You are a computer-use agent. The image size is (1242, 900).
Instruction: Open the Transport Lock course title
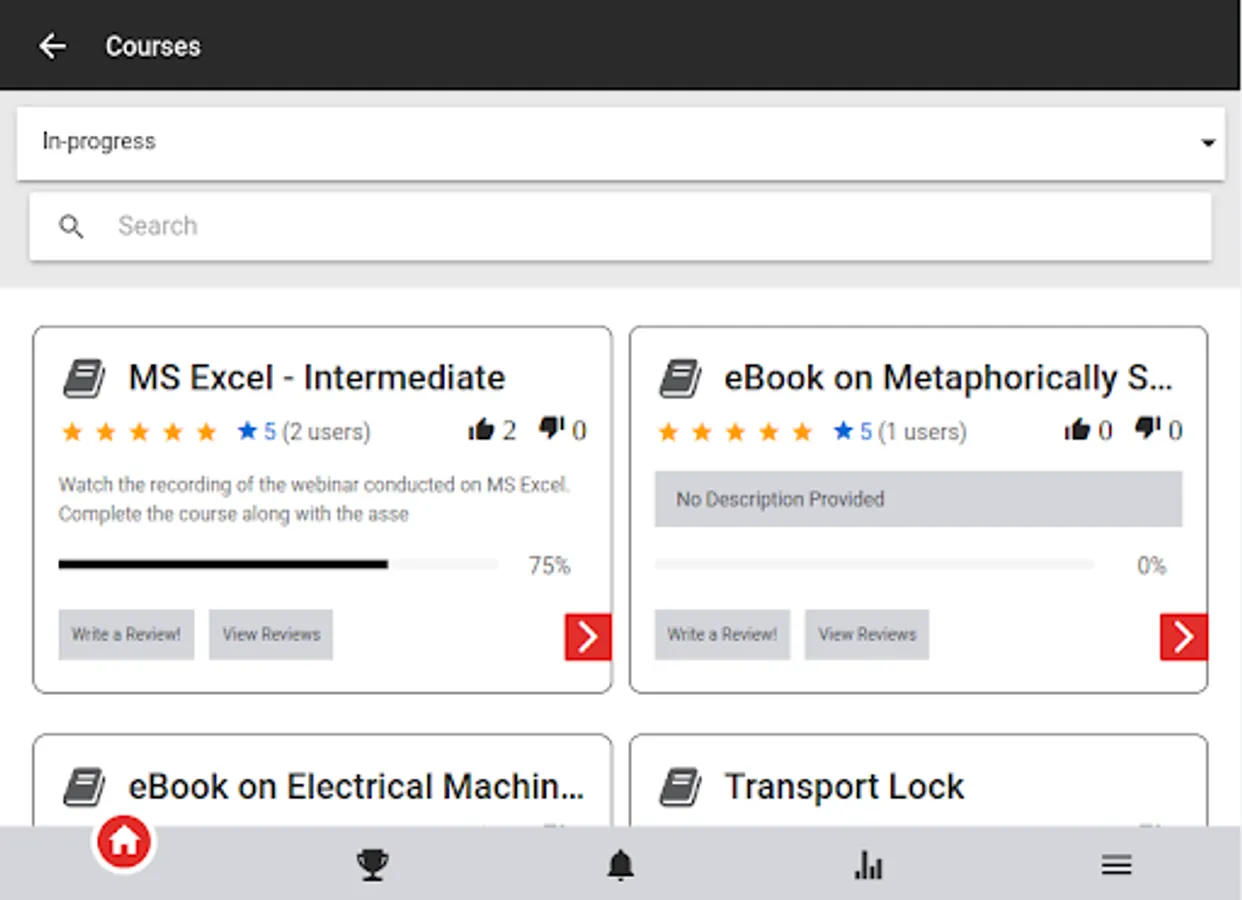point(844,787)
